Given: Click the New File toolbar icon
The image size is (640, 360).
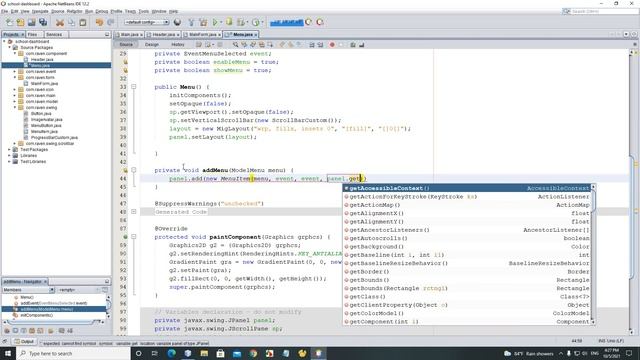Looking at the screenshot, I should pos(9,22).
